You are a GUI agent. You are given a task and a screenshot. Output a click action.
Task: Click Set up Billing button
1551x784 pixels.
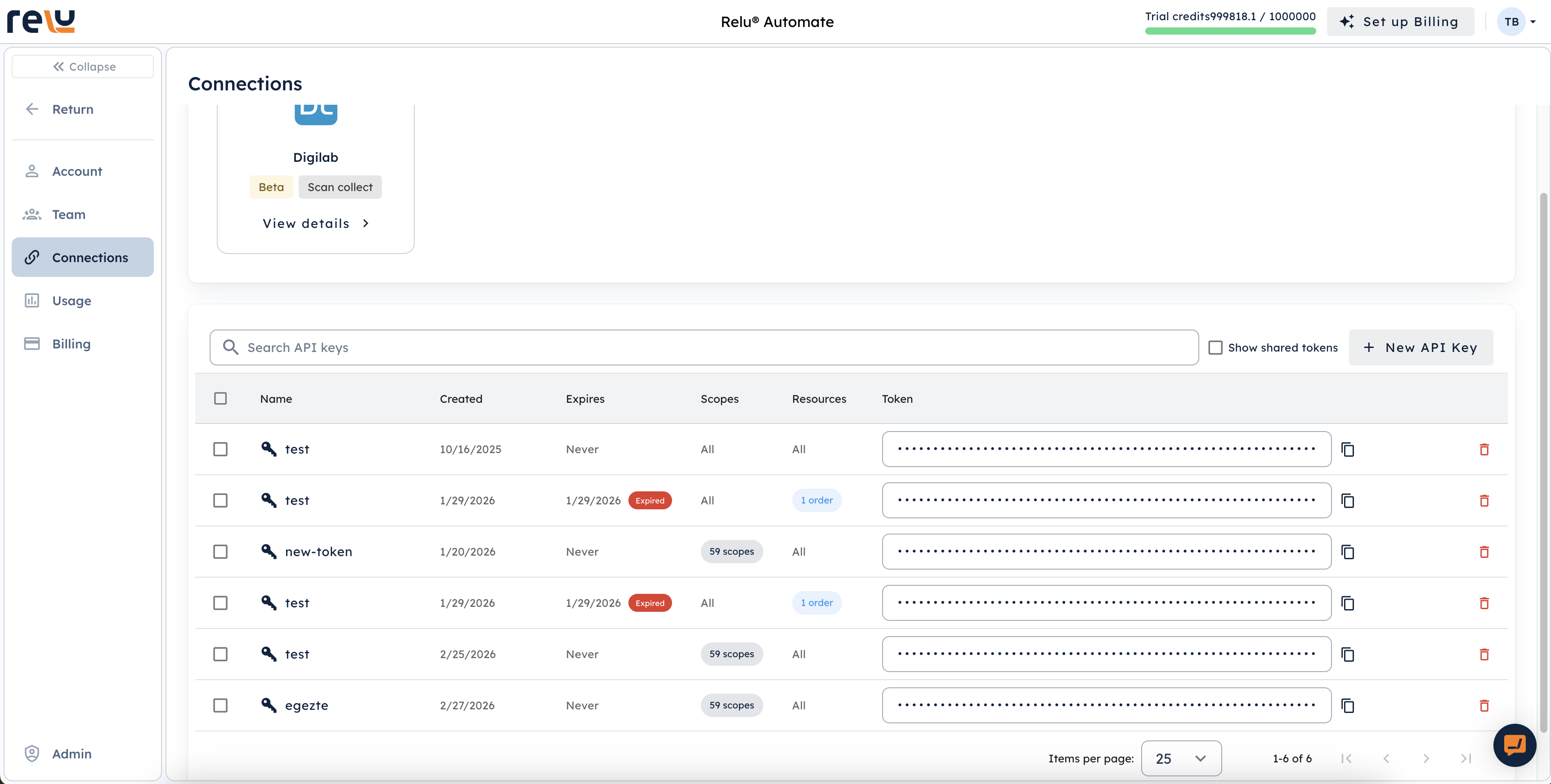pos(1400,22)
